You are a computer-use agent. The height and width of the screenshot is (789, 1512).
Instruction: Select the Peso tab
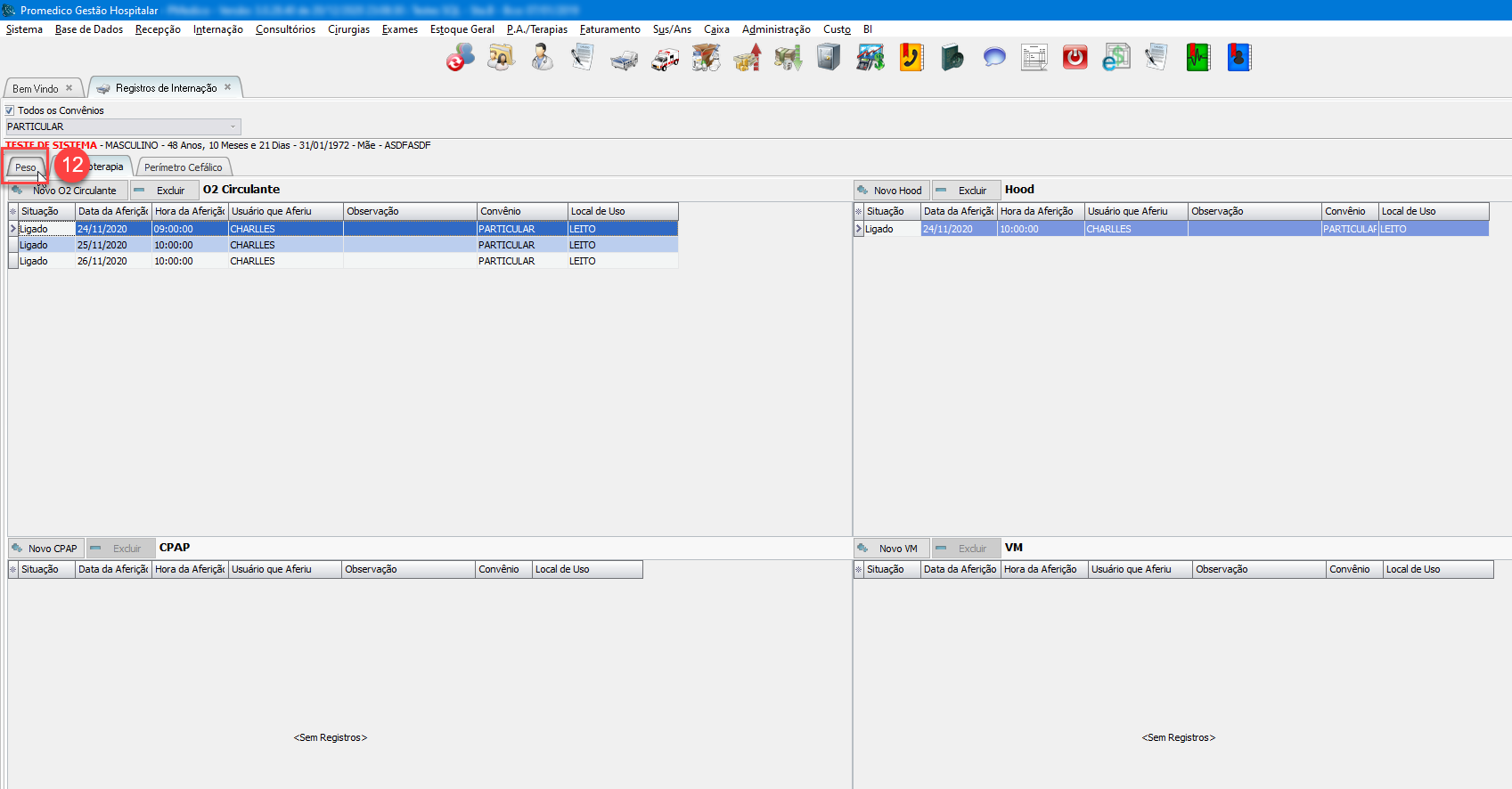point(25,167)
